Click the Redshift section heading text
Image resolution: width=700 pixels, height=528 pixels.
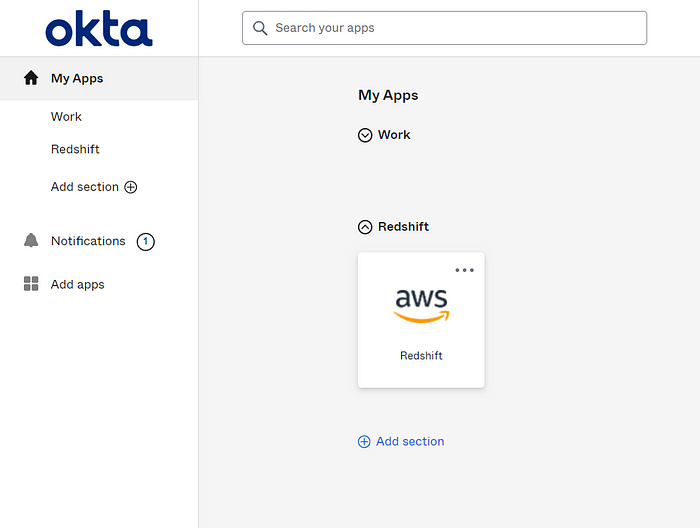(403, 227)
